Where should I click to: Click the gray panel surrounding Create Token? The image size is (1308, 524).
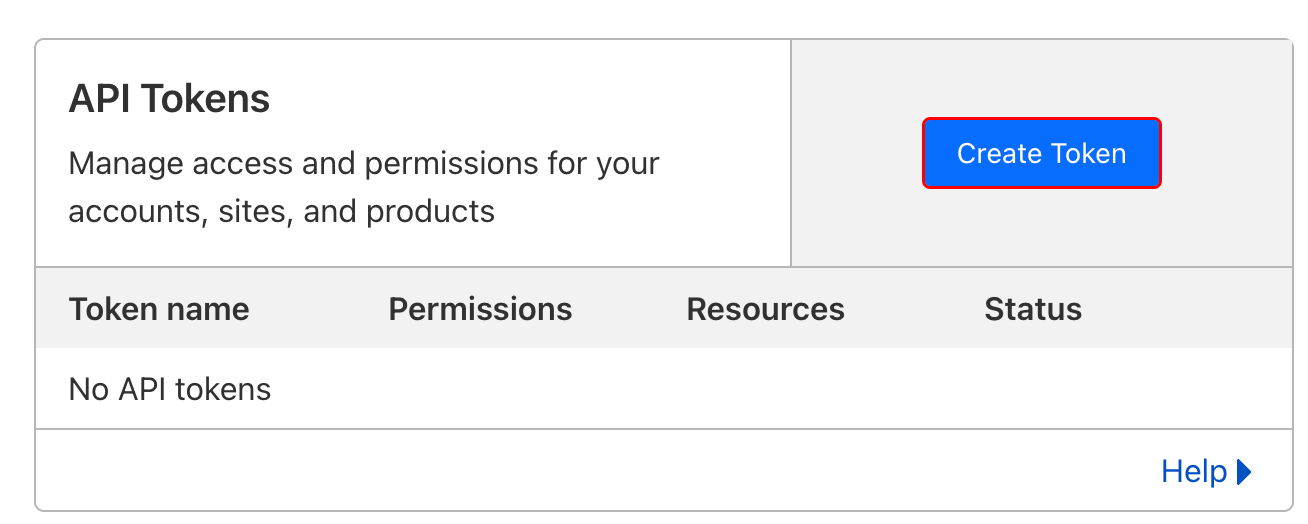tap(1042, 153)
